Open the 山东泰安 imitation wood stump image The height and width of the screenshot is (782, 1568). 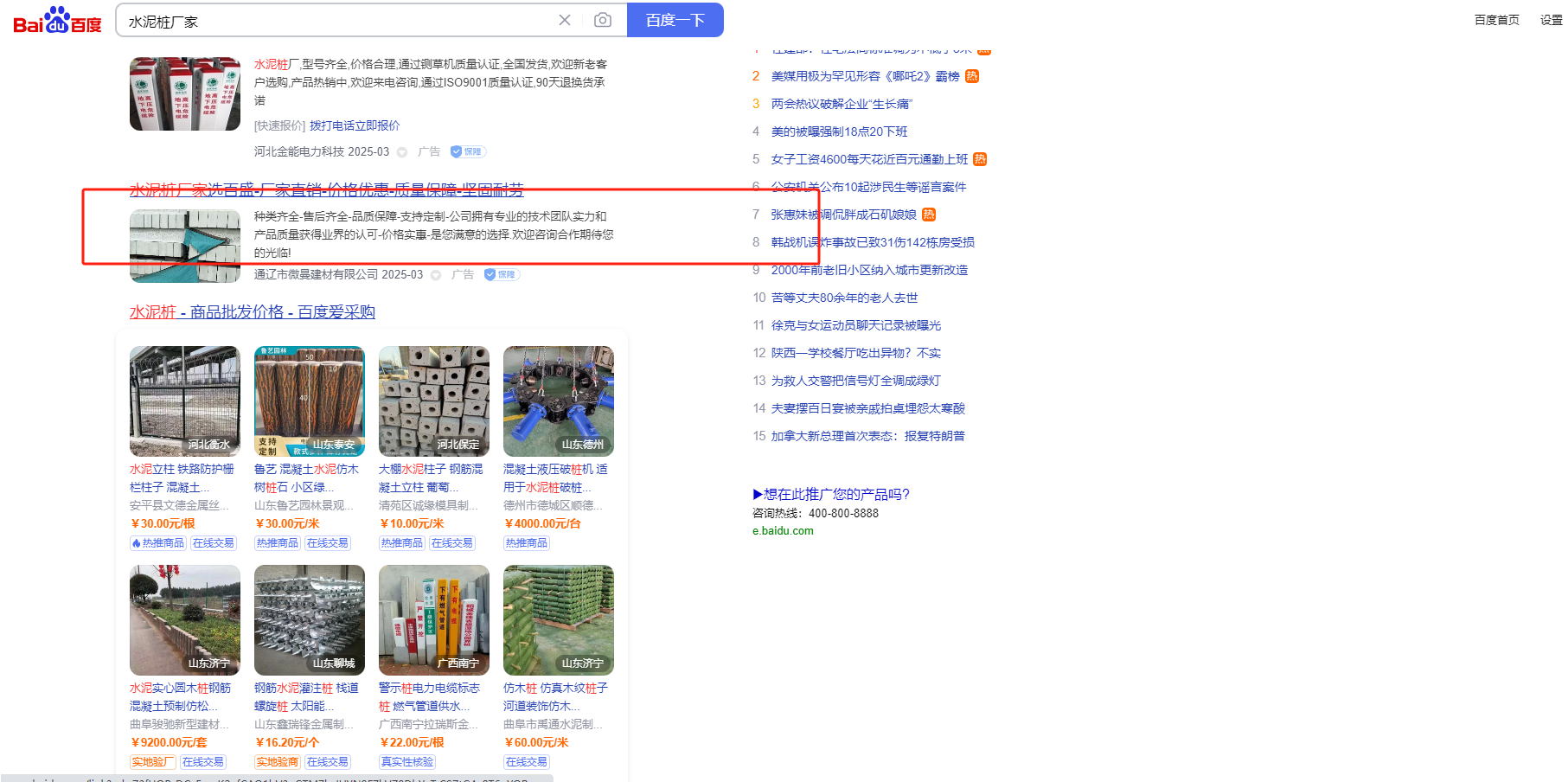click(x=310, y=401)
